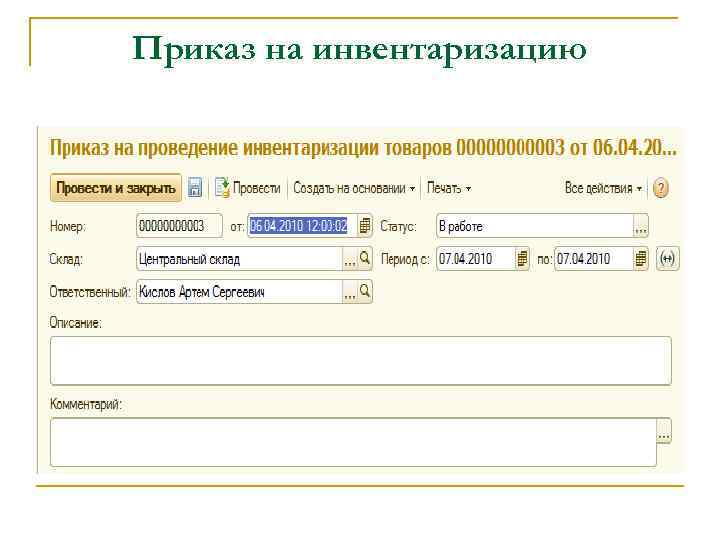
Task: Click into the Номер field 0000000003
Action: tap(180, 226)
